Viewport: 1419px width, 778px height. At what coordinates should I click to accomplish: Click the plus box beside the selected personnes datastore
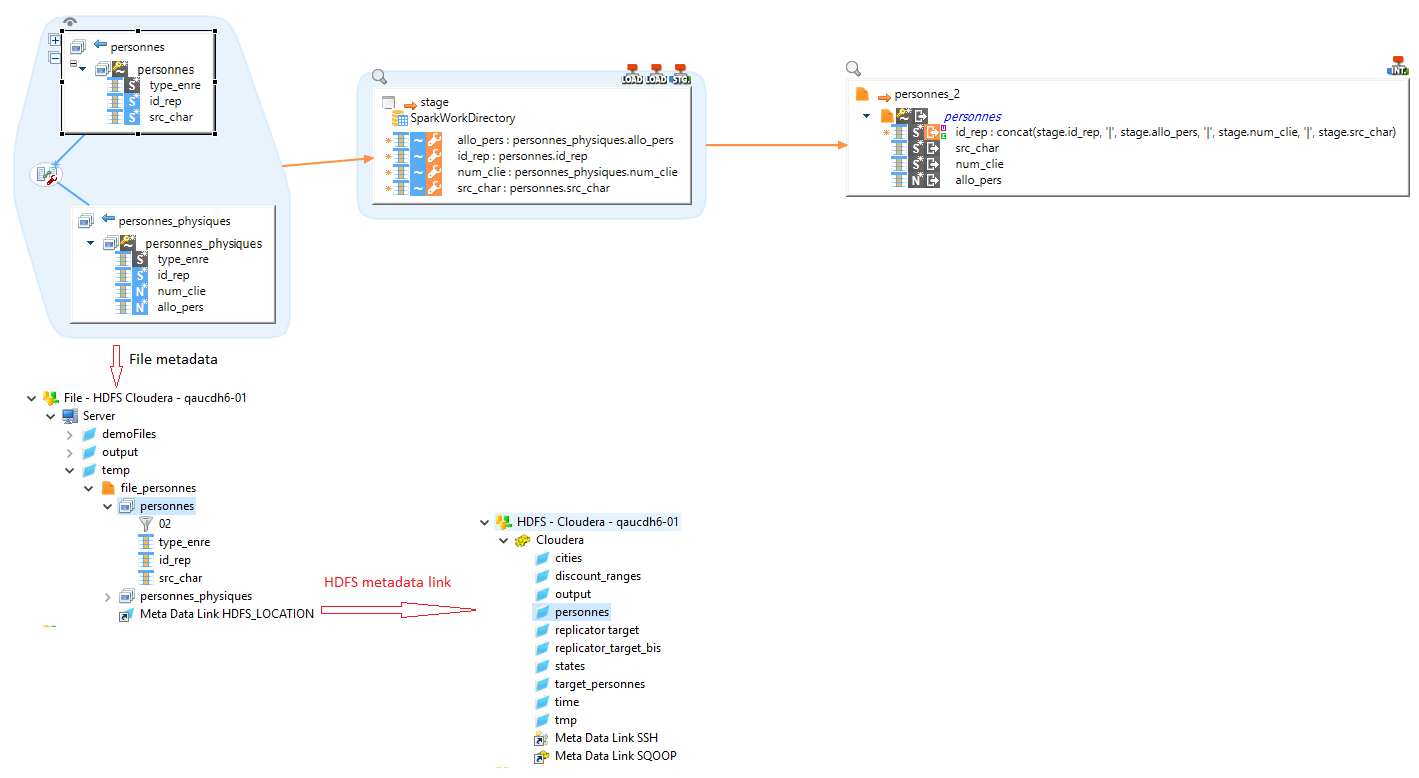[x=55, y=40]
